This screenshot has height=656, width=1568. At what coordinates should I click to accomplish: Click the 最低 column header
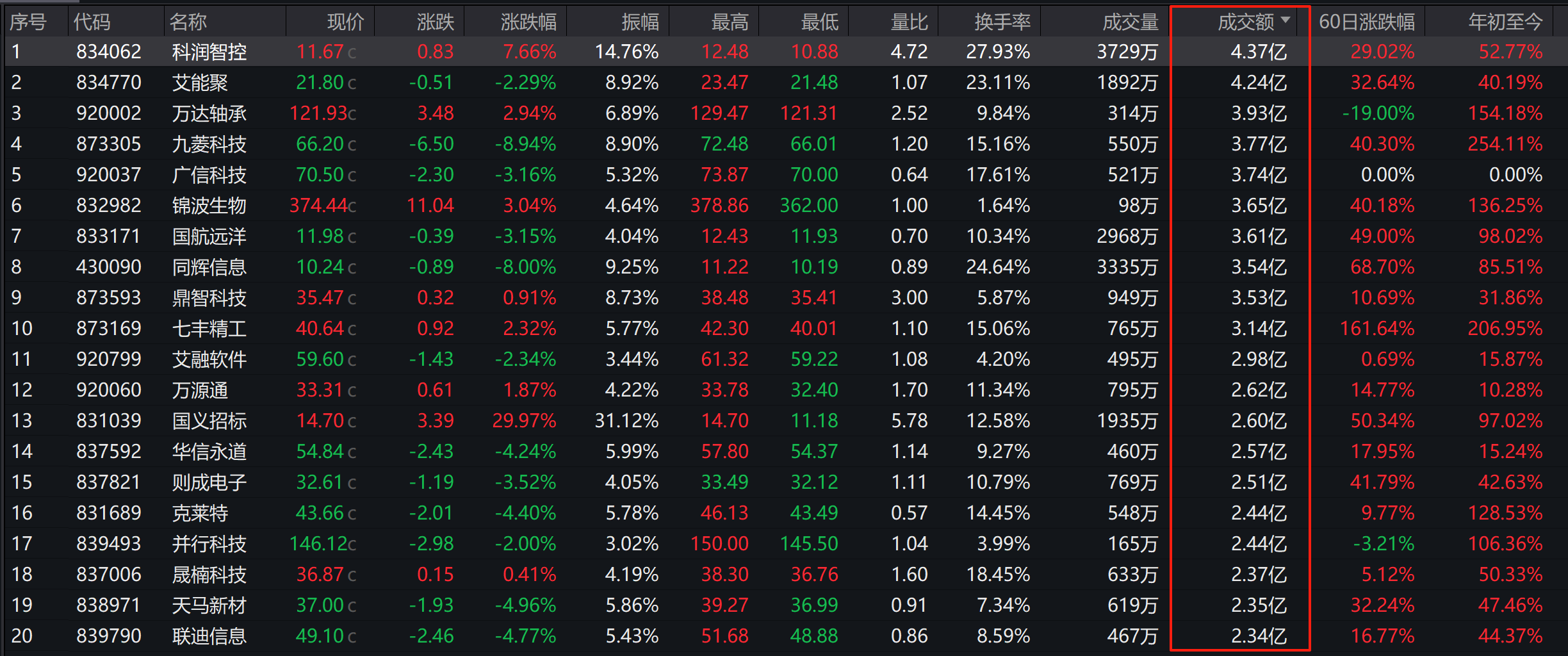(x=819, y=22)
